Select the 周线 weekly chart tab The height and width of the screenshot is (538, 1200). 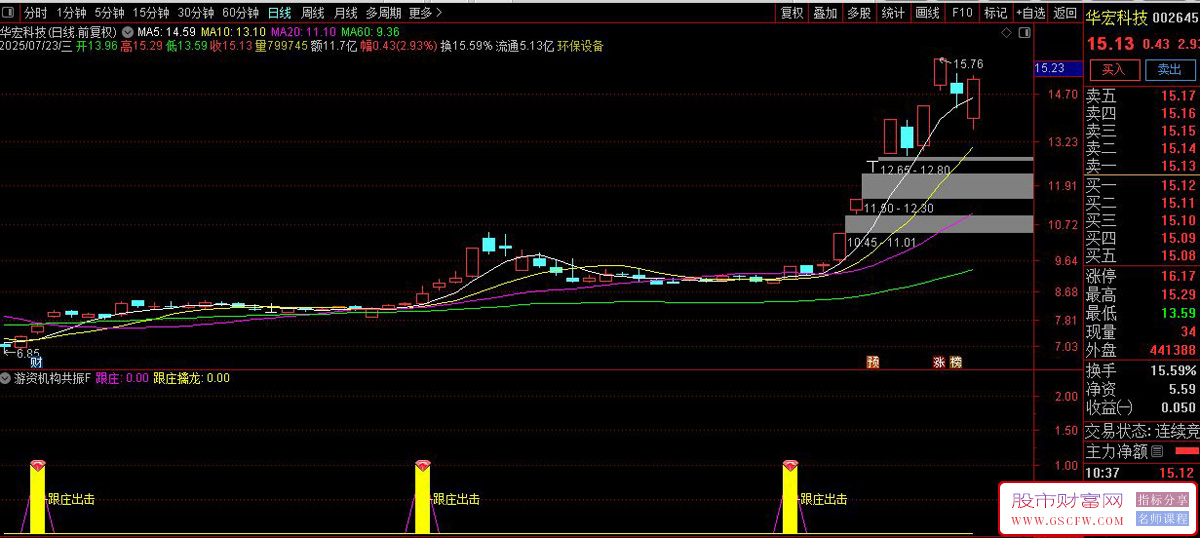(x=313, y=13)
